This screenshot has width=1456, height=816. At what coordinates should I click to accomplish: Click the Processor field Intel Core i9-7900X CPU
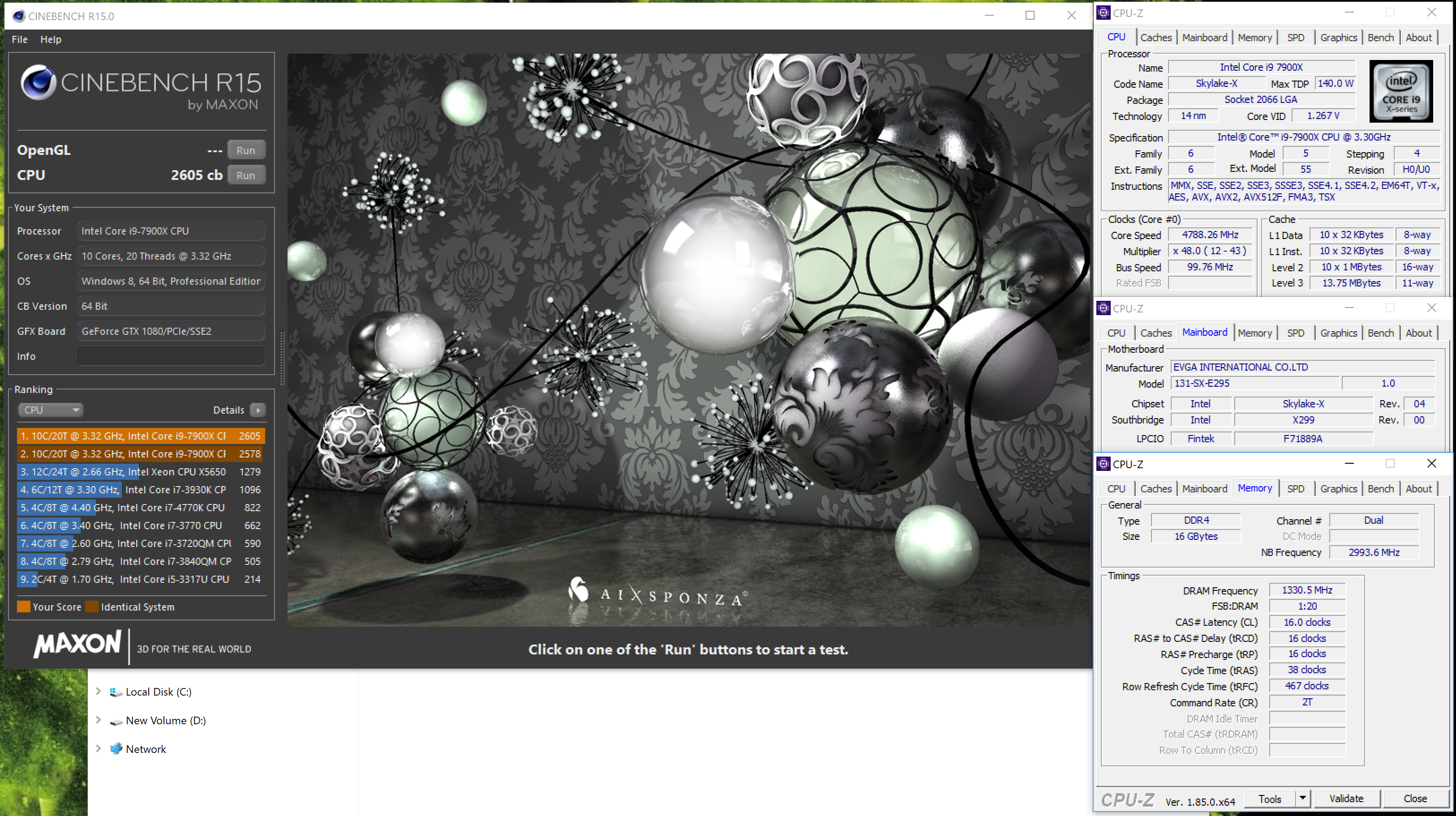(x=171, y=231)
